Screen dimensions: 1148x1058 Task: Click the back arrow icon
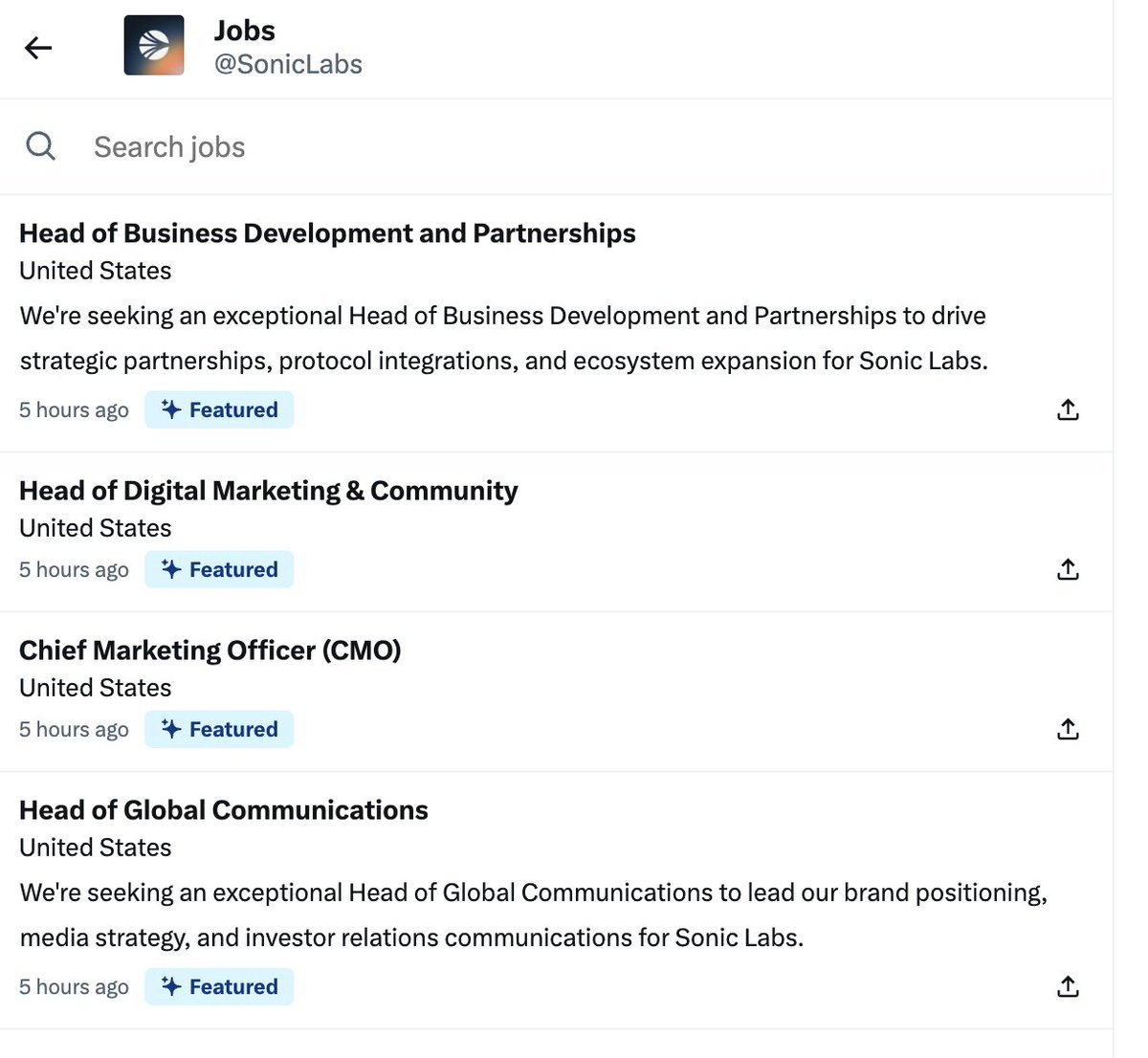tap(38, 48)
